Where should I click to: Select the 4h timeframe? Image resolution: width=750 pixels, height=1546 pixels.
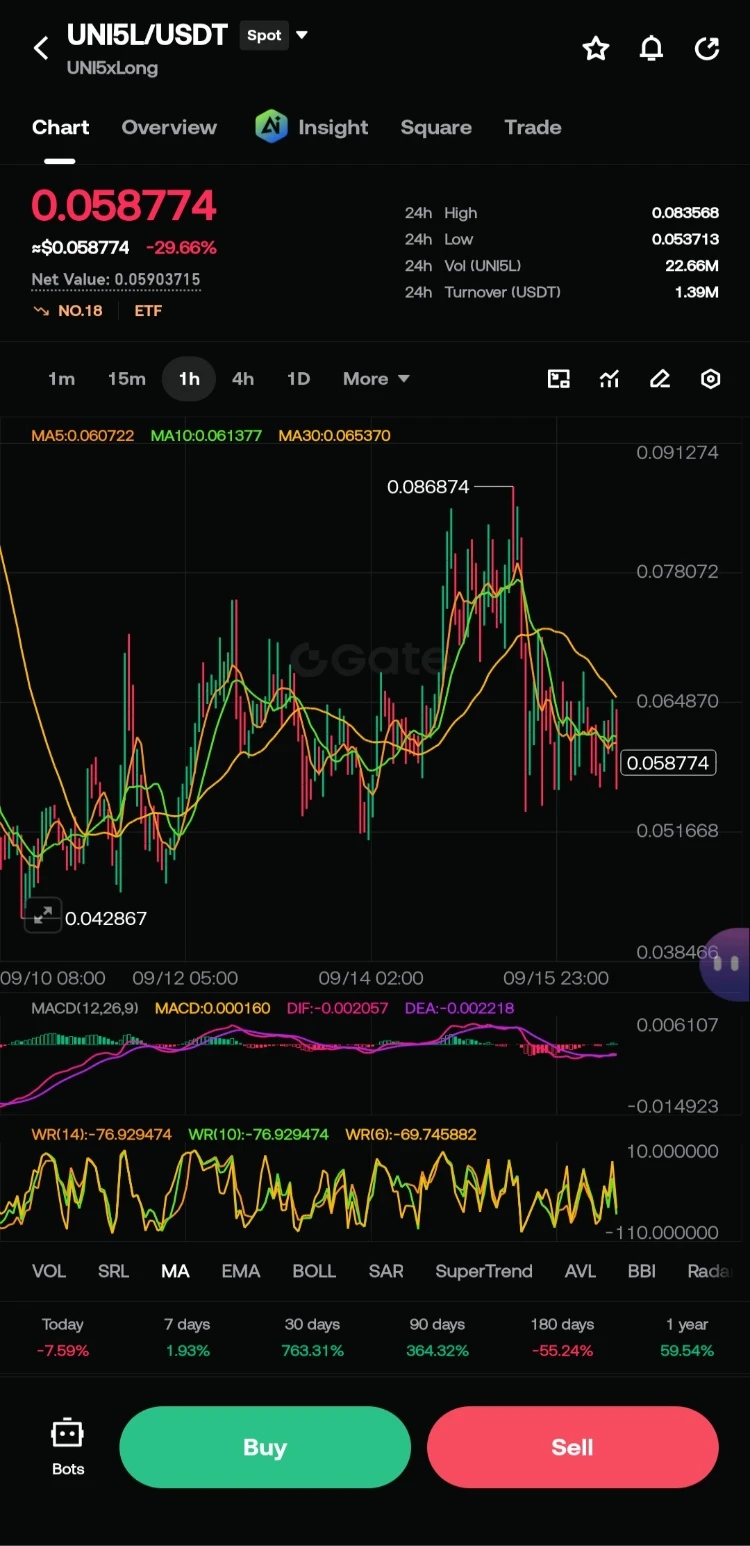point(243,379)
